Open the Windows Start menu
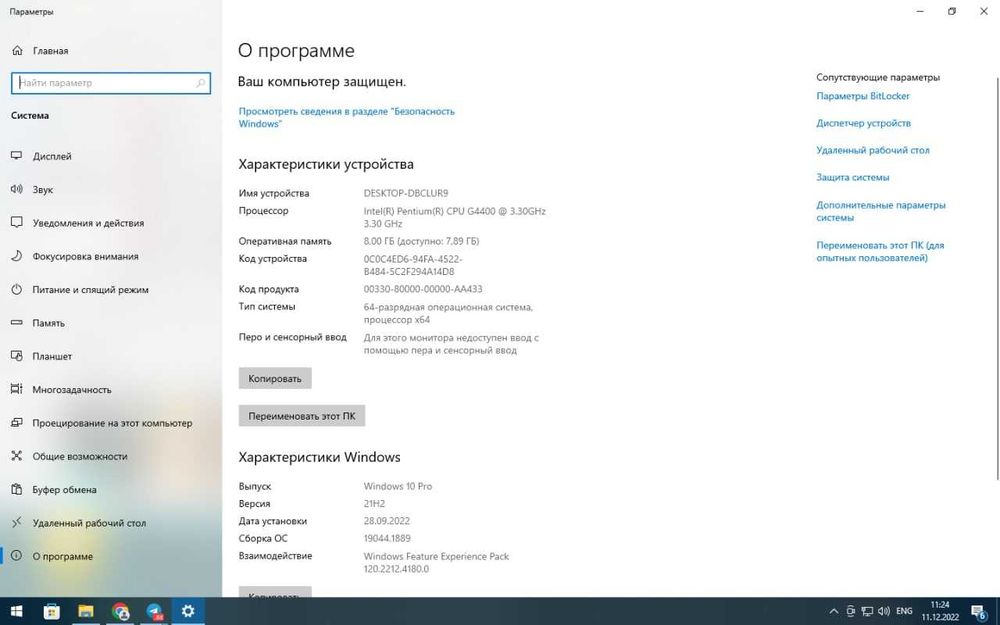Screen dimensions: 1000x625 [x=17, y=612]
